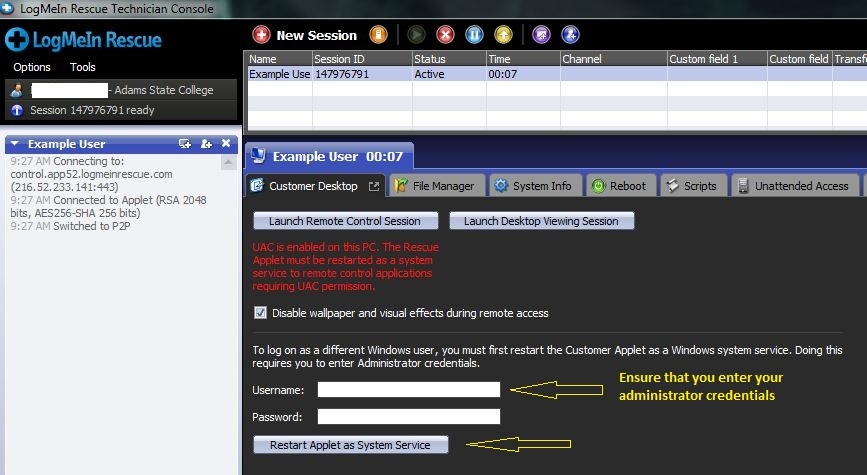Open the Tools menu

click(x=82, y=67)
